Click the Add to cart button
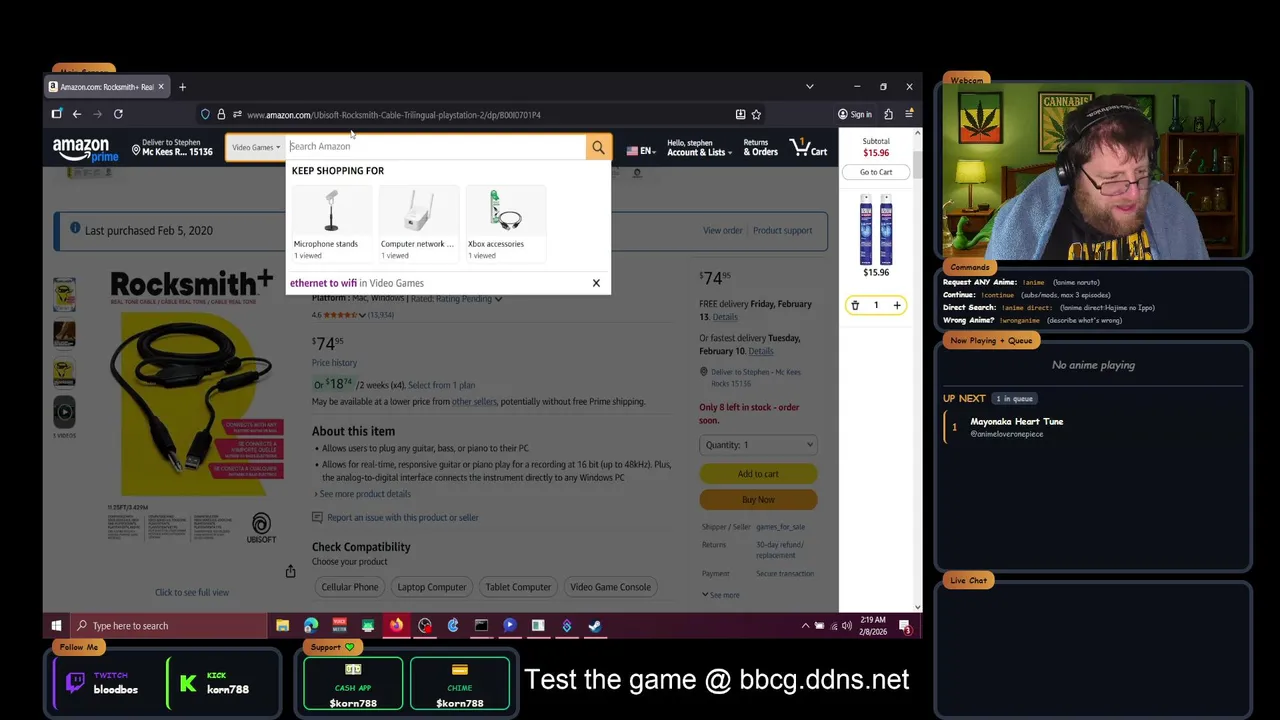This screenshot has width=1280, height=720. [758, 474]
